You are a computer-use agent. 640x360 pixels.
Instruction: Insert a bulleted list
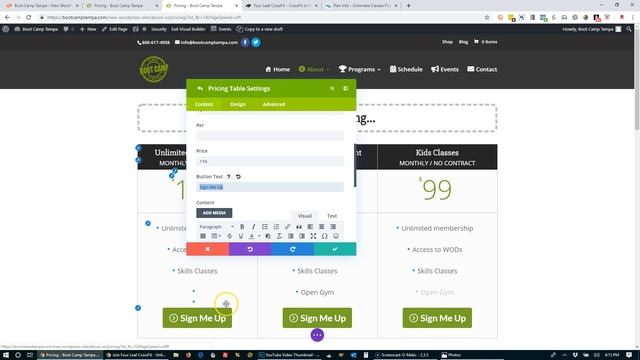(265, 227)
